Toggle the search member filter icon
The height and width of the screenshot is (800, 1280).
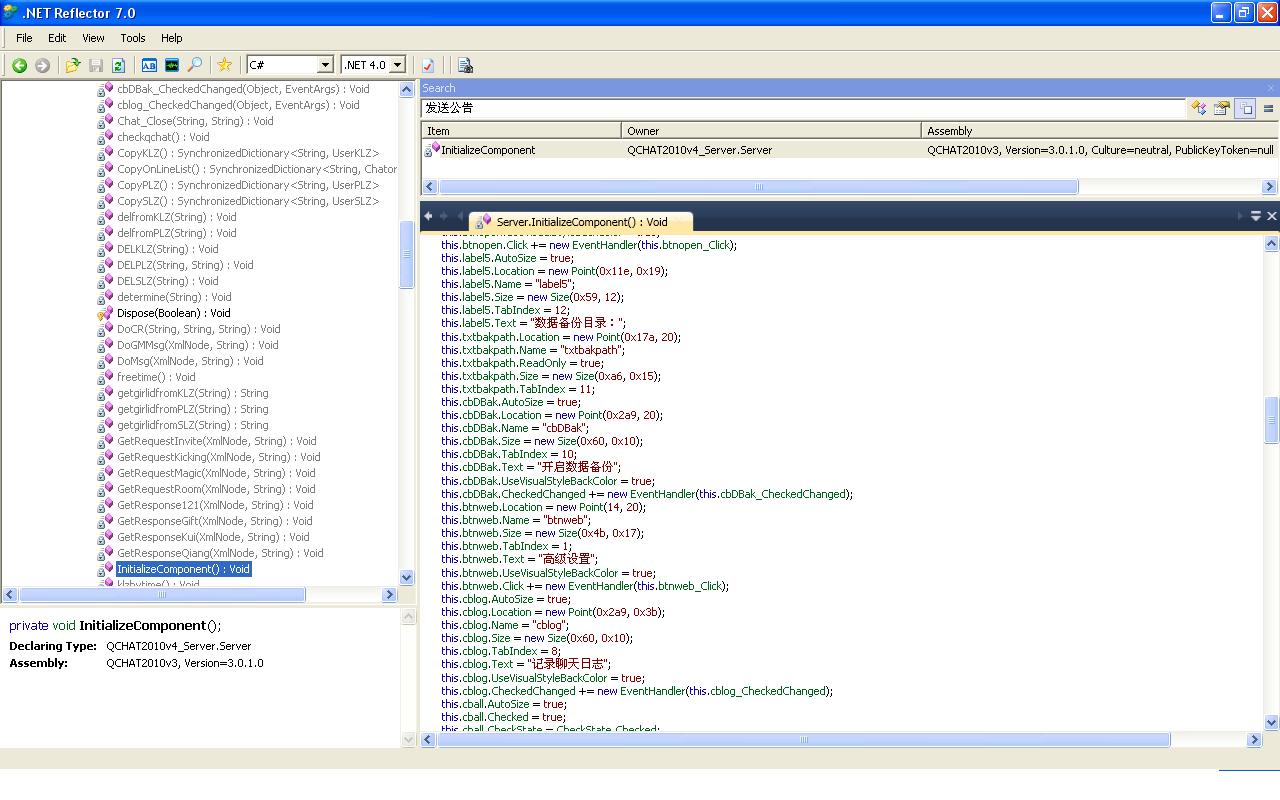(x=1222, y=108)
